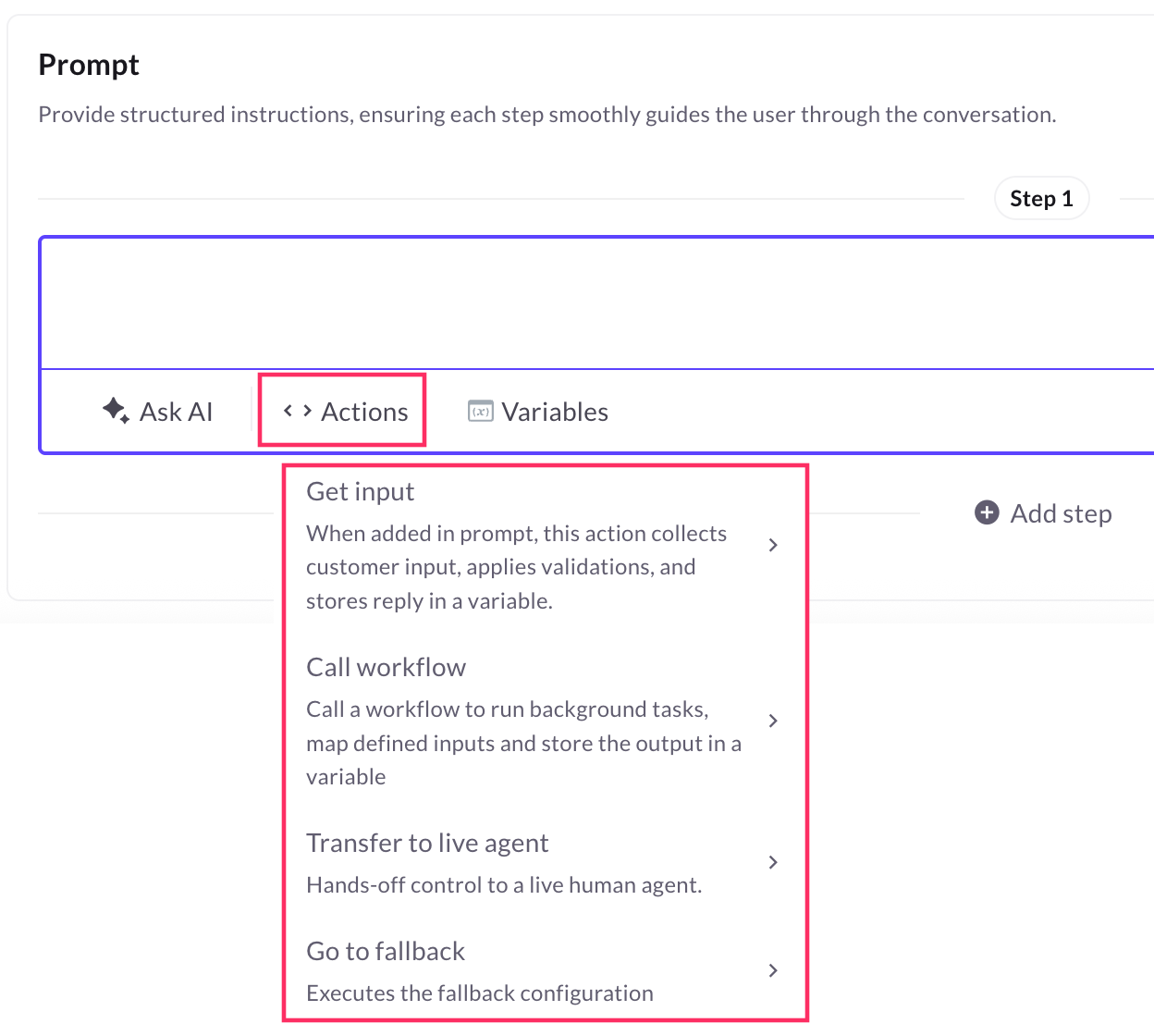Click the Ask AI sparkle icon
Image resolution: width=1154 pixels, height=1036 pixels.
[x=116, y=411]
